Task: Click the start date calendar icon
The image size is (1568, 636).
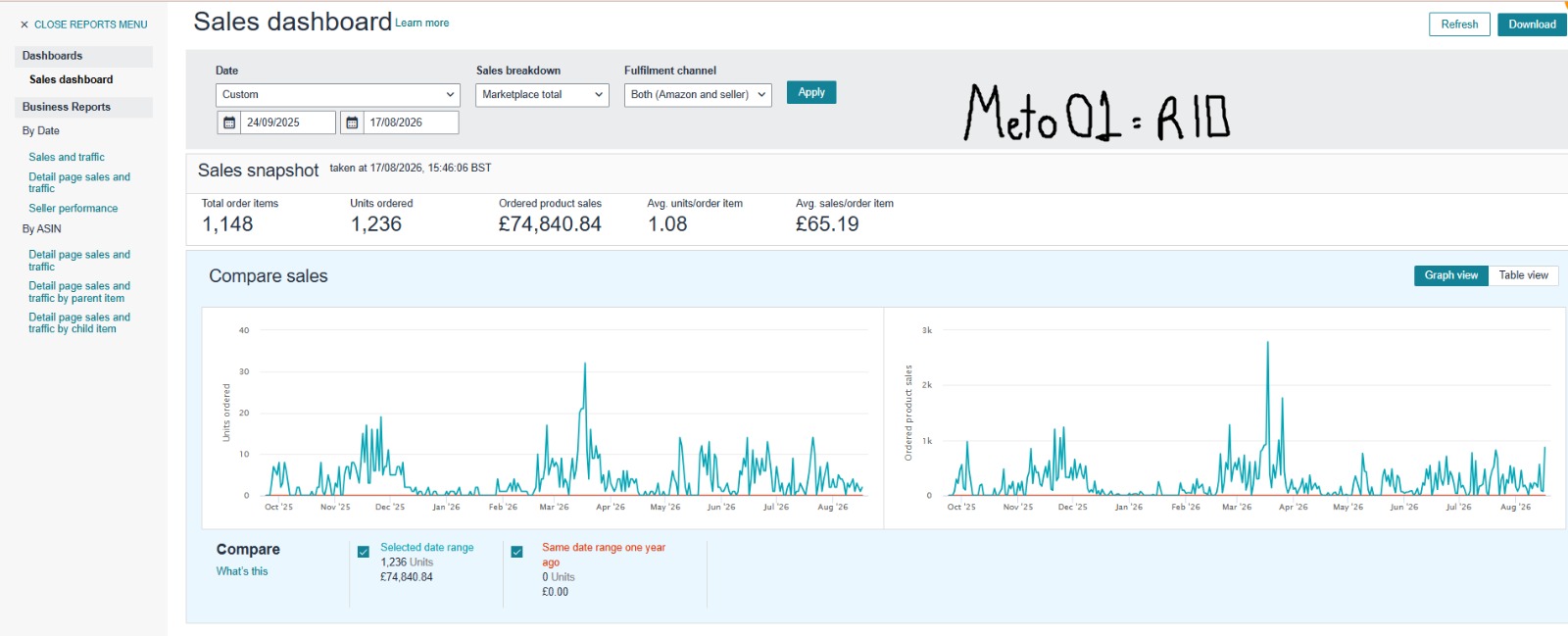Action: (x=229, y=122)
